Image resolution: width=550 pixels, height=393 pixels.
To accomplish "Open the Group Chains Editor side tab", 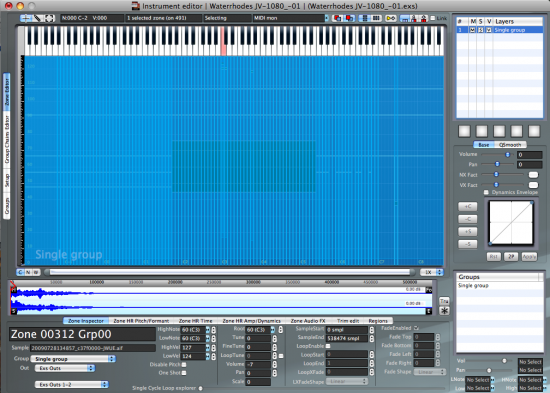I will point(7,140).
